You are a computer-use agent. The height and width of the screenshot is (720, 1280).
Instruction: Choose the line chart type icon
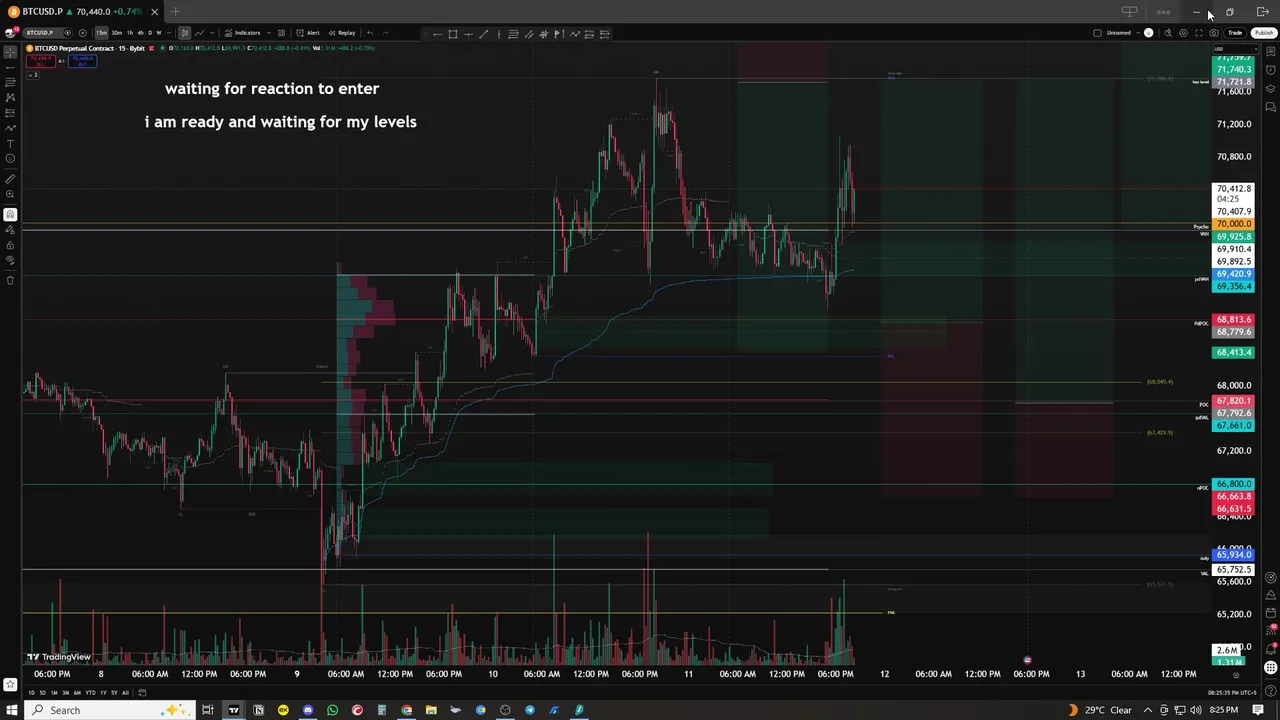200,33
